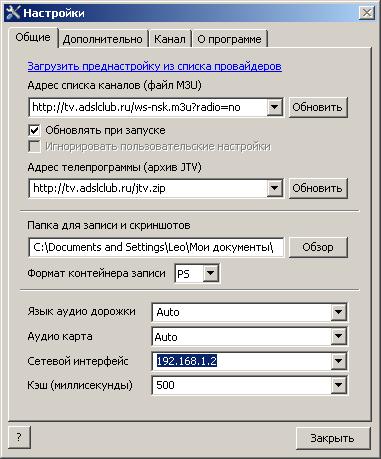381x459 pixels.
Task: Expand the Аудио карта dropdown
Action: [338, 337]
